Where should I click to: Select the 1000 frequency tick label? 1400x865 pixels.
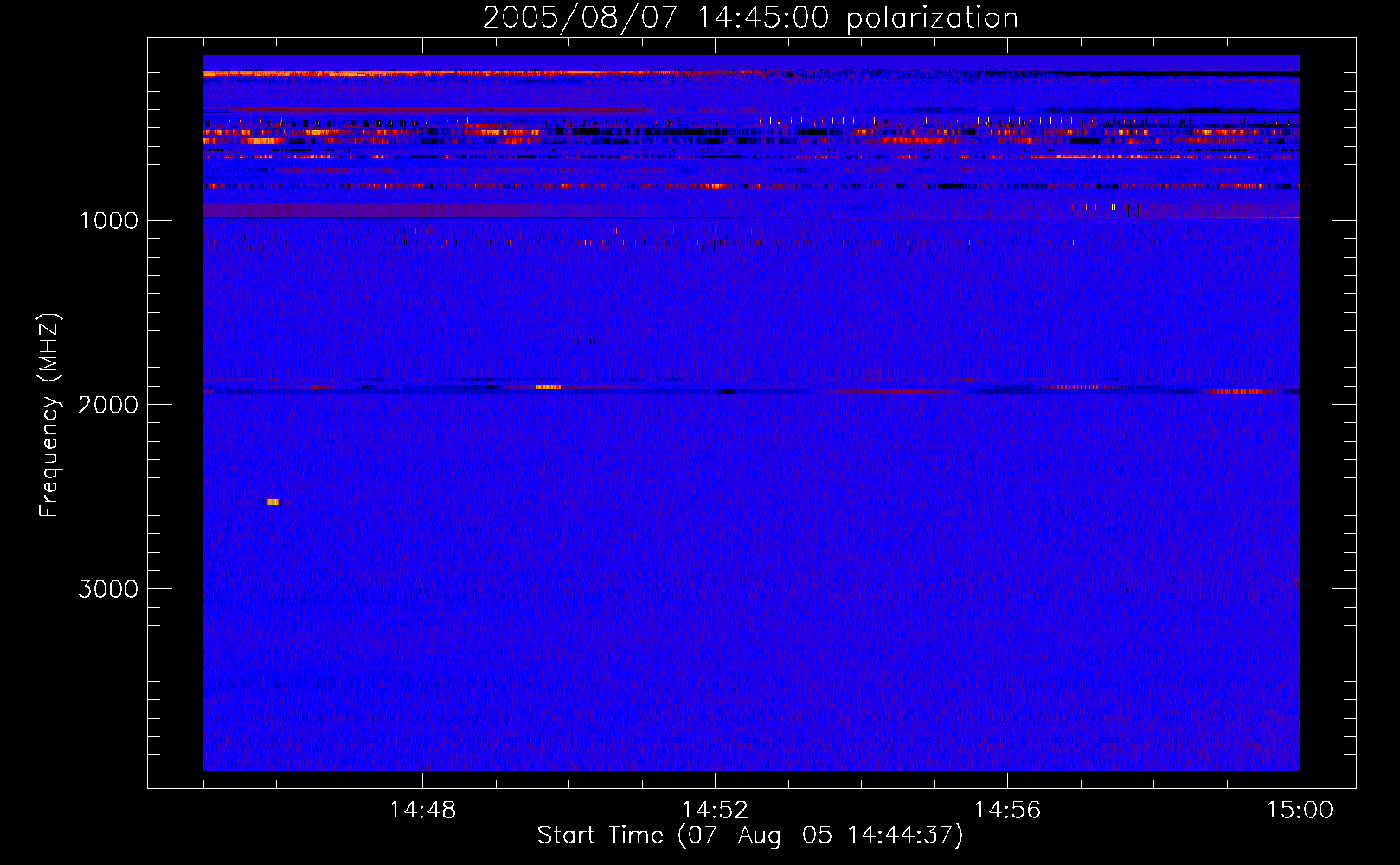tap(109, 221)
